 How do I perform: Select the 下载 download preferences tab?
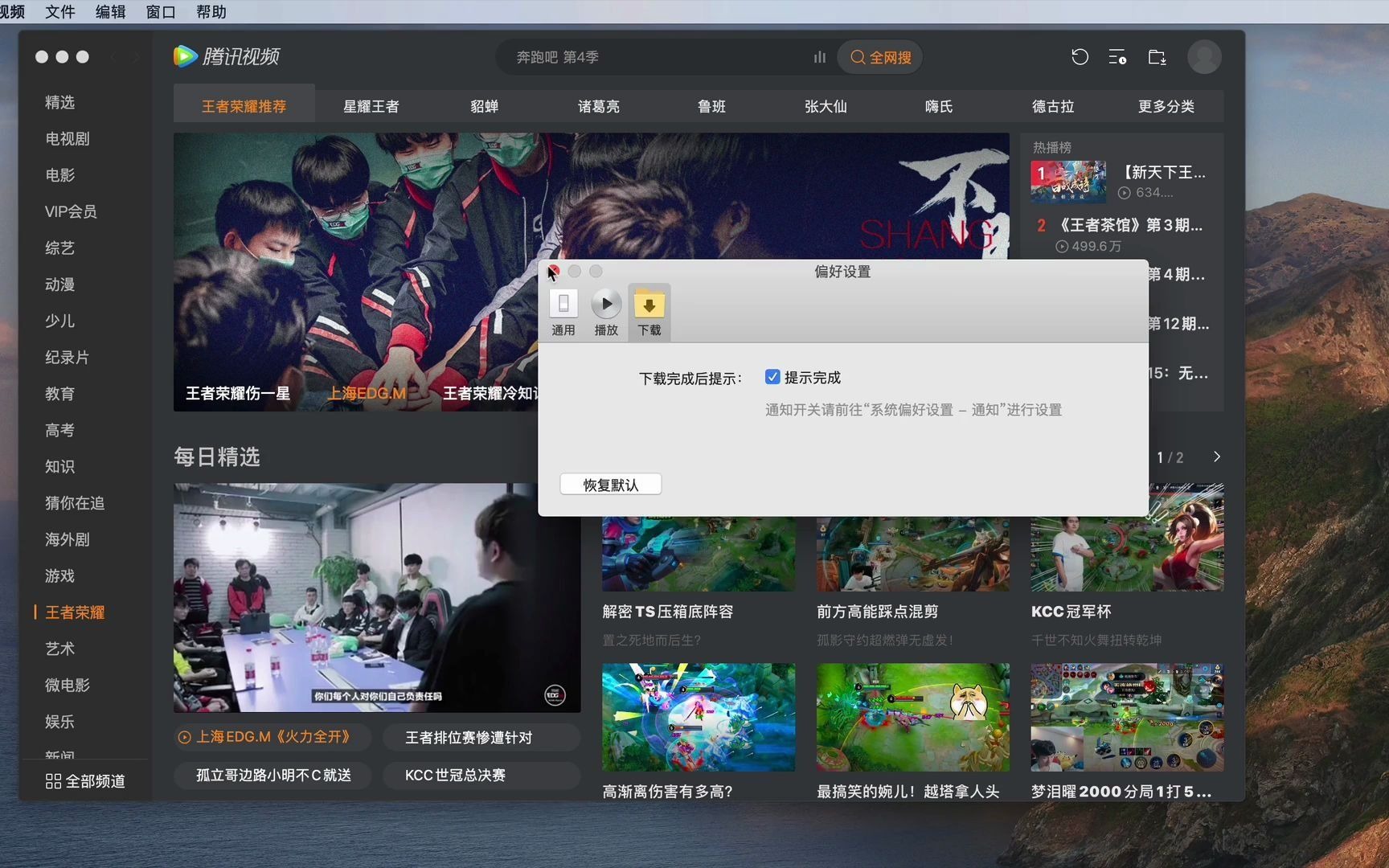pos(649,313)
